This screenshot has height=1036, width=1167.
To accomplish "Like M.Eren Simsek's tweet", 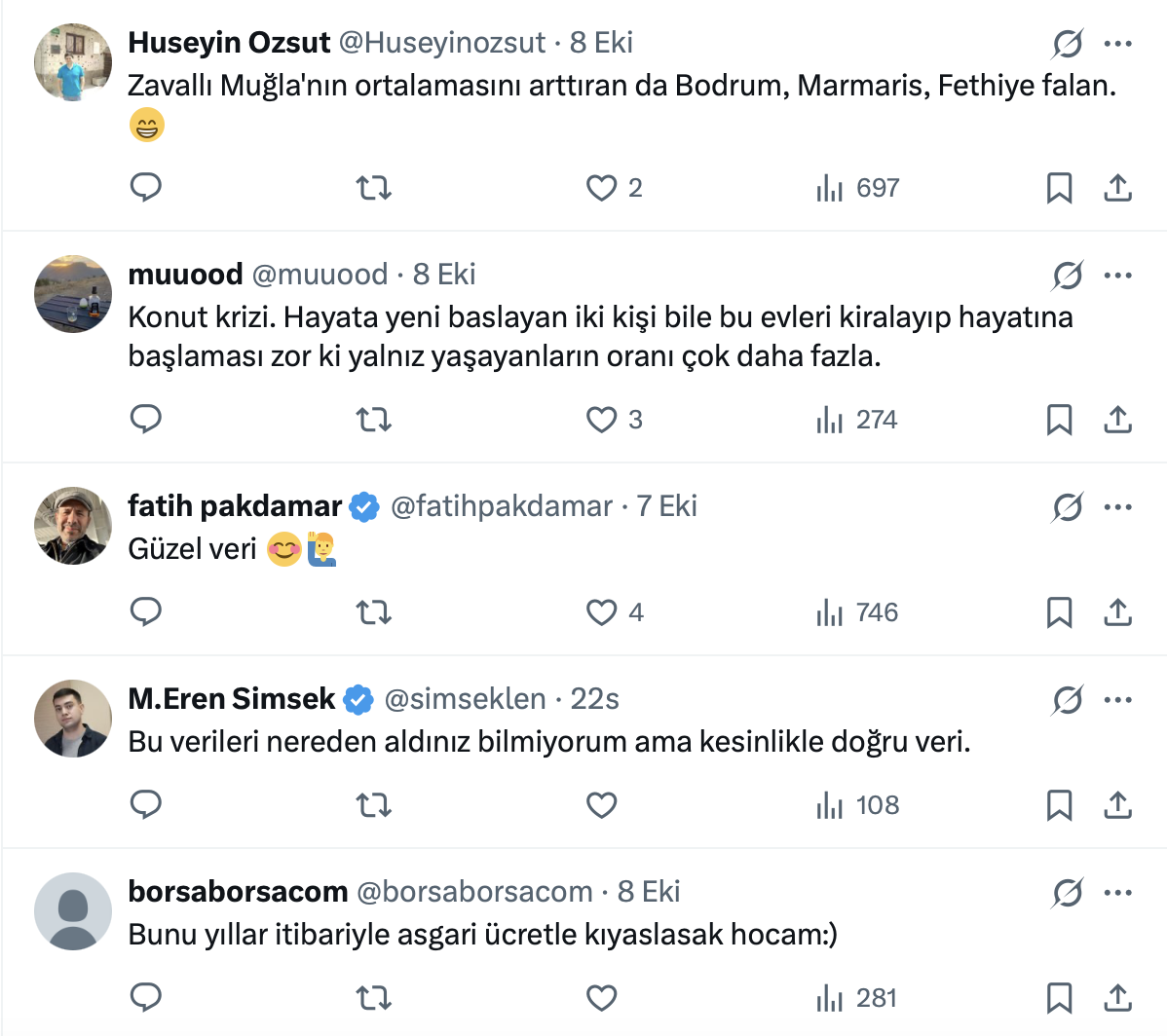I will point(602,805).
